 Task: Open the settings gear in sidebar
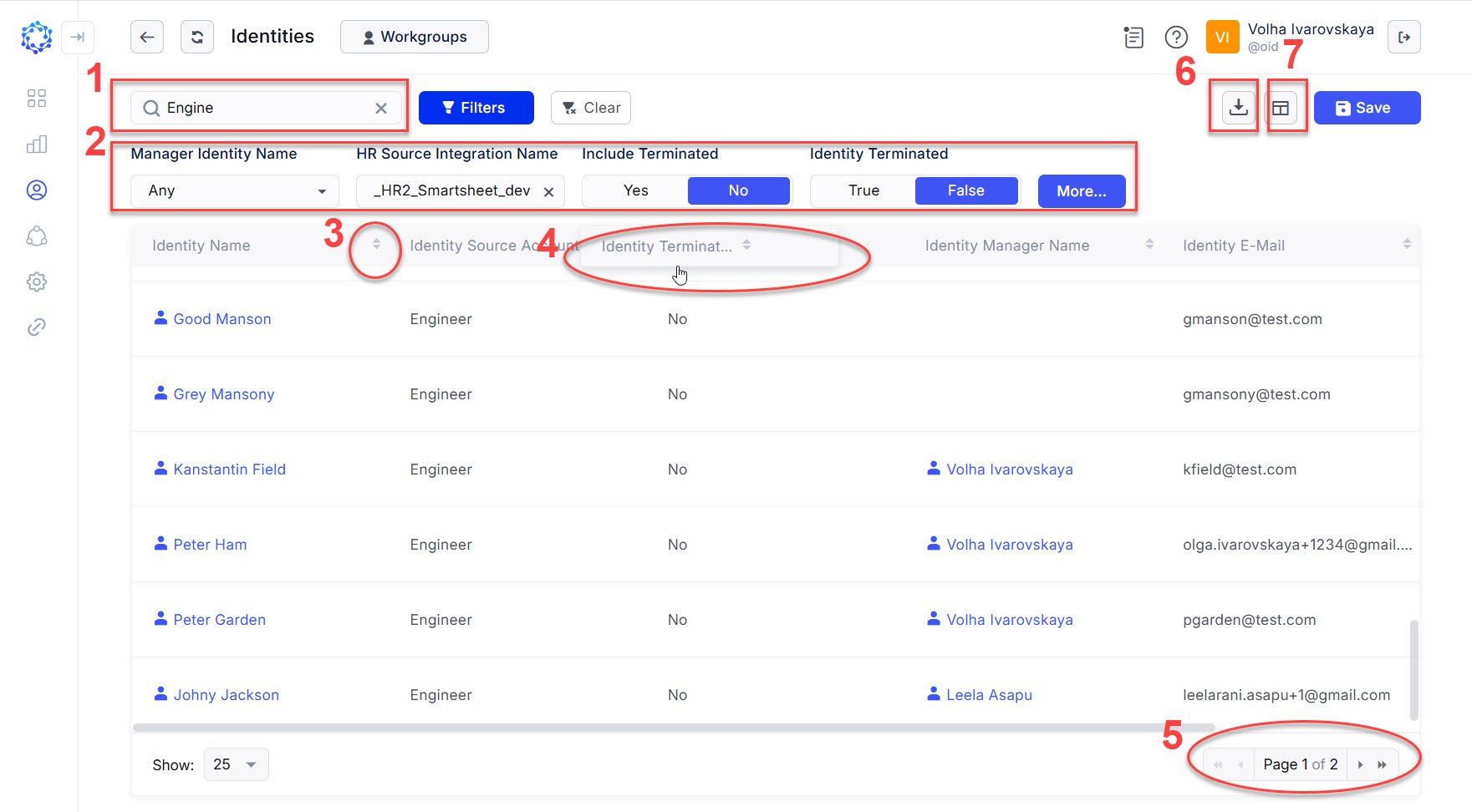tap(36, 282)
